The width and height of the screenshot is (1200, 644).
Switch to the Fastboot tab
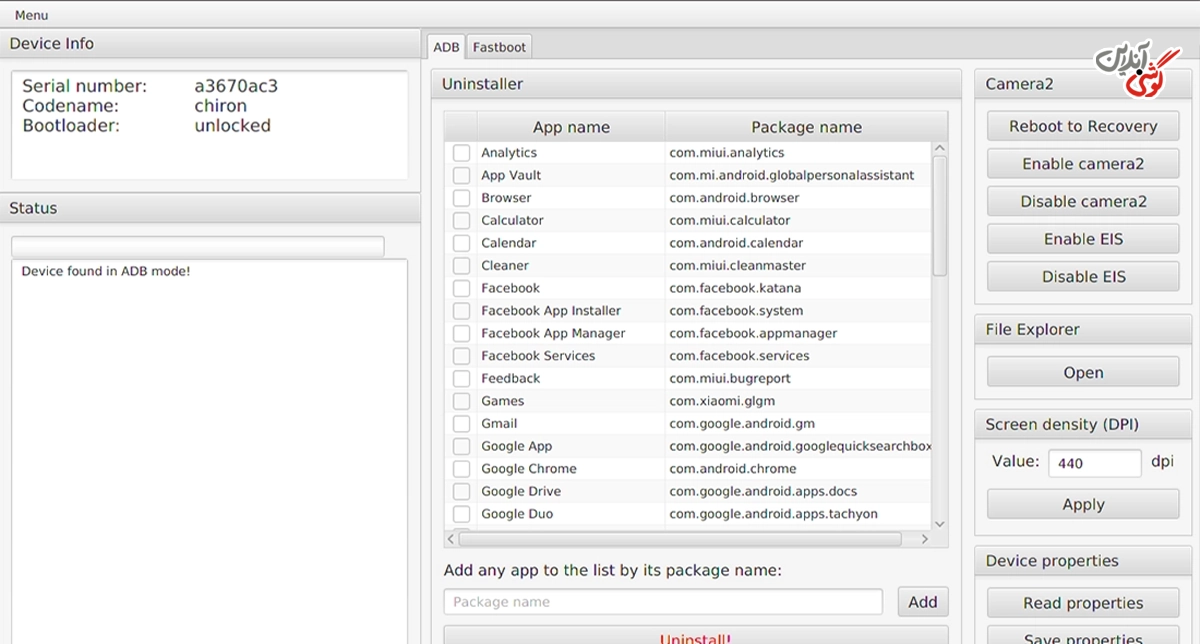[x=499, y=47]
